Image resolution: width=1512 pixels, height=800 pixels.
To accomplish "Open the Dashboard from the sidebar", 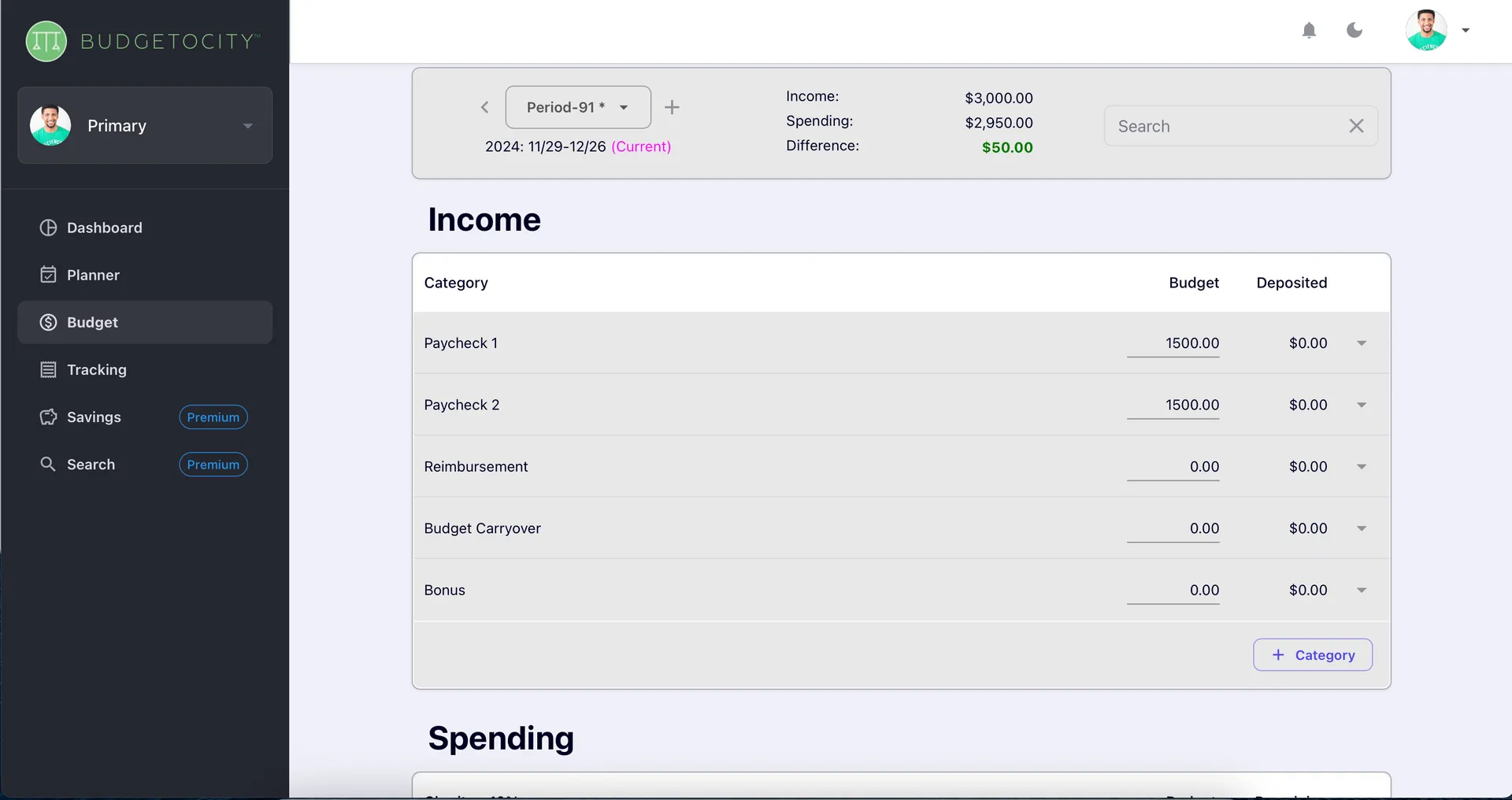I will (48, 228).
